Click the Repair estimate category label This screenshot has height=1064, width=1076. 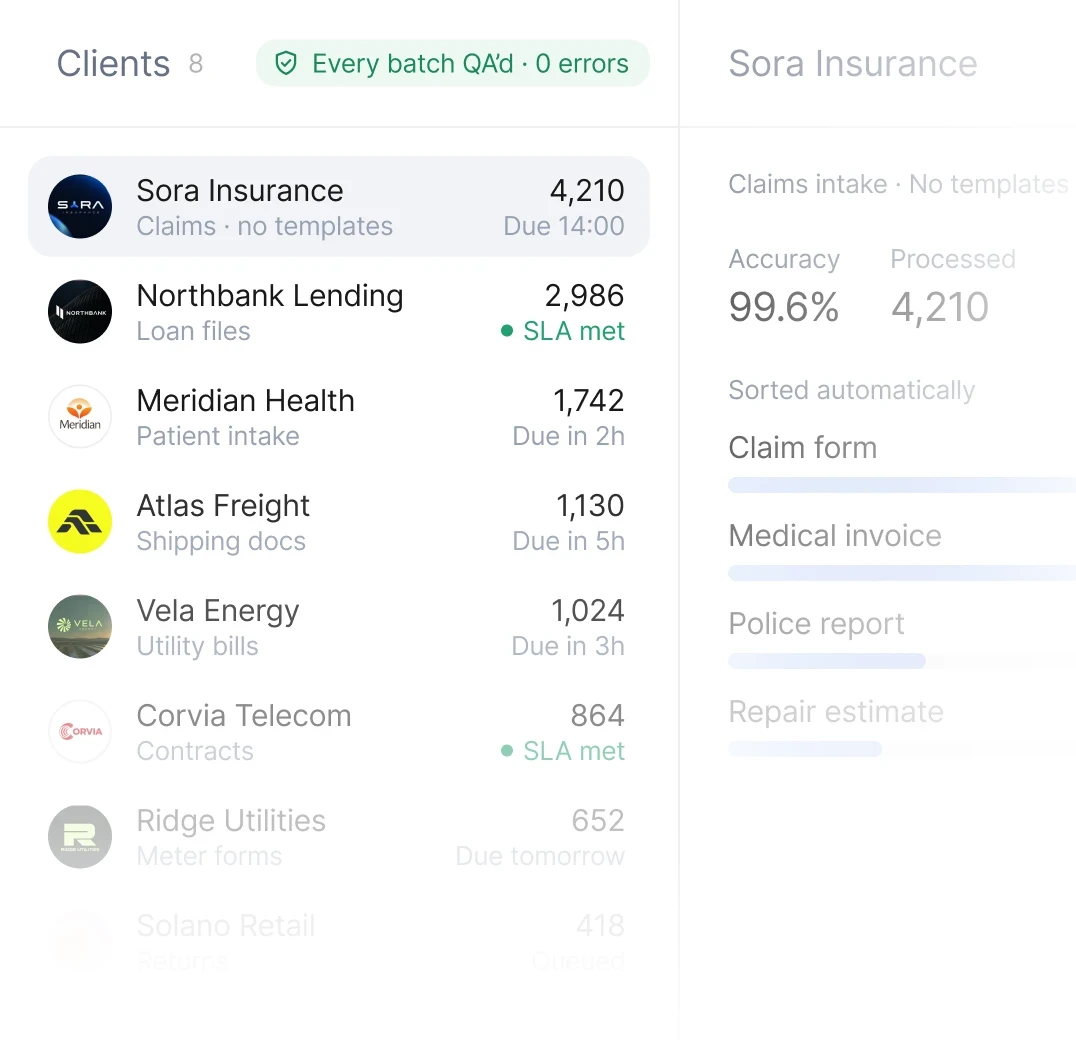(x=836, y=711)
